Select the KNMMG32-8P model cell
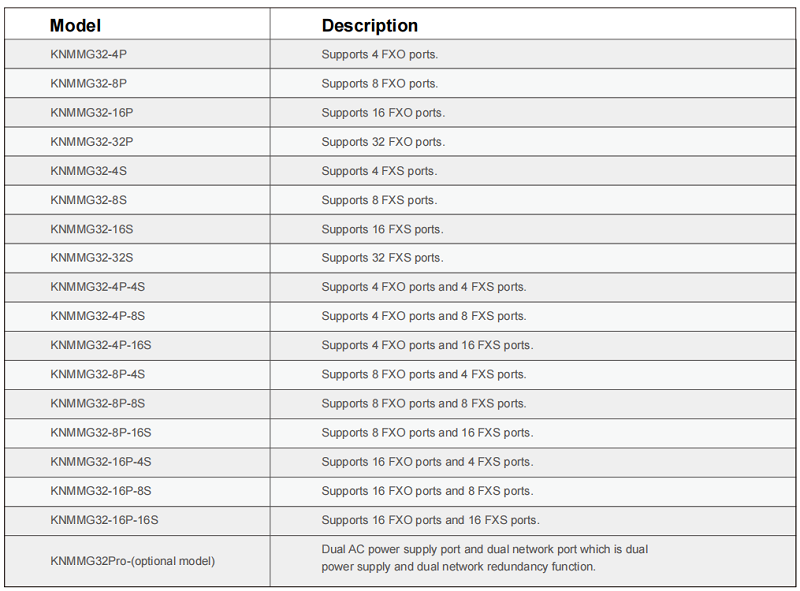 point(88,84)
